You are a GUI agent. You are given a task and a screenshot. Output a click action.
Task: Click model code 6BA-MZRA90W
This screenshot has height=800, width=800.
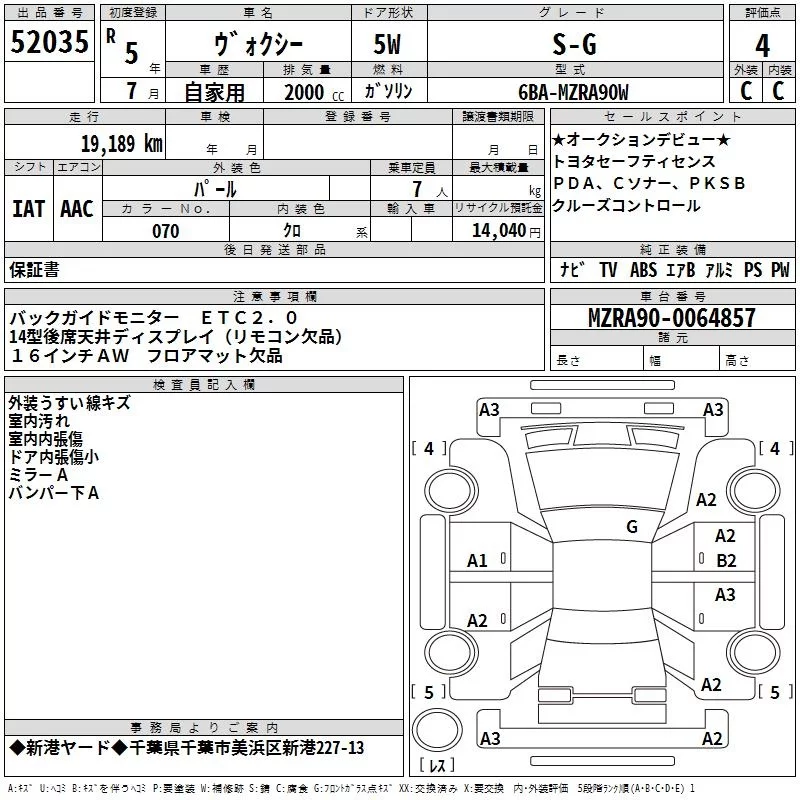(x=573, y=92)
